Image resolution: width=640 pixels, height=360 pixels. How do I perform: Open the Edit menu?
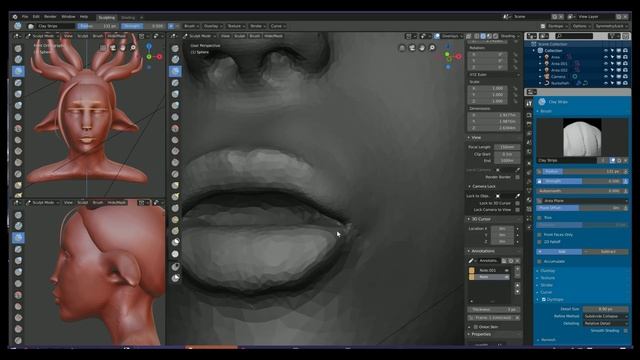coord(36,17)
